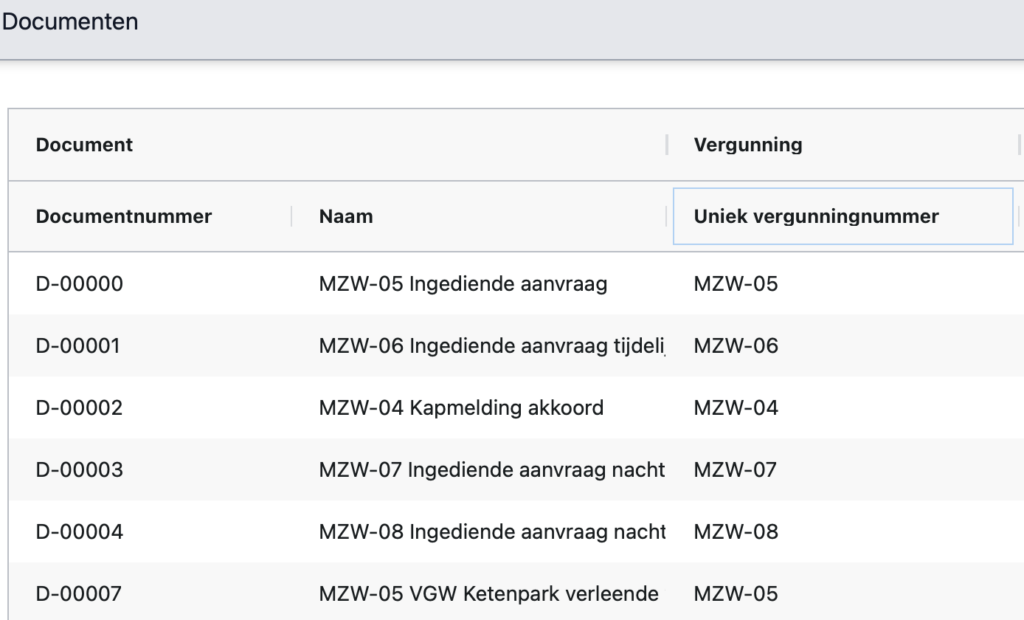Open the Documenten title tab
1024x620 pixels.
pos(71,21)
